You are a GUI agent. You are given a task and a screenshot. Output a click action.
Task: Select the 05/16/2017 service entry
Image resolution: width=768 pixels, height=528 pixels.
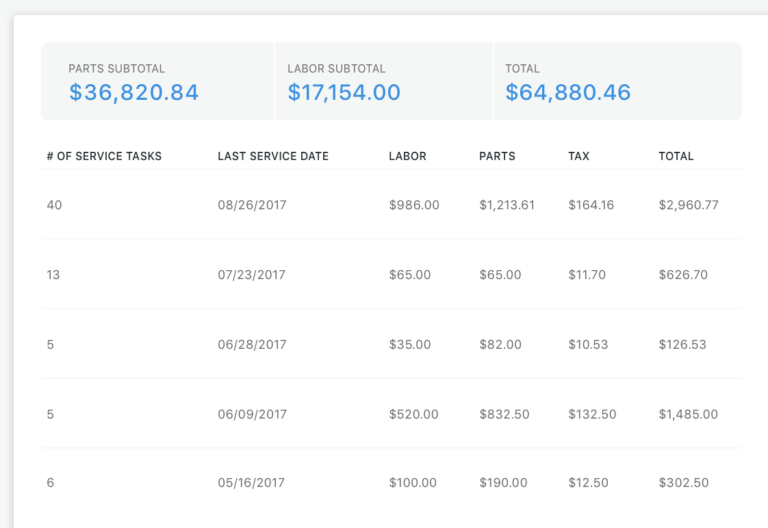pos(391,483)
